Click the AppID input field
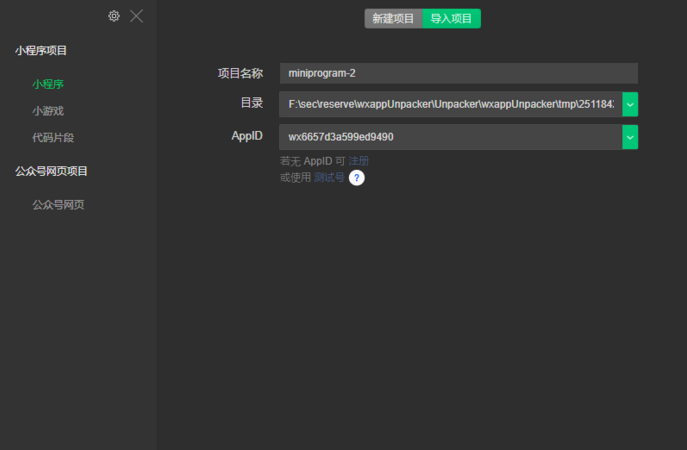Screen dimensions: 687x450 pos(451,137)
